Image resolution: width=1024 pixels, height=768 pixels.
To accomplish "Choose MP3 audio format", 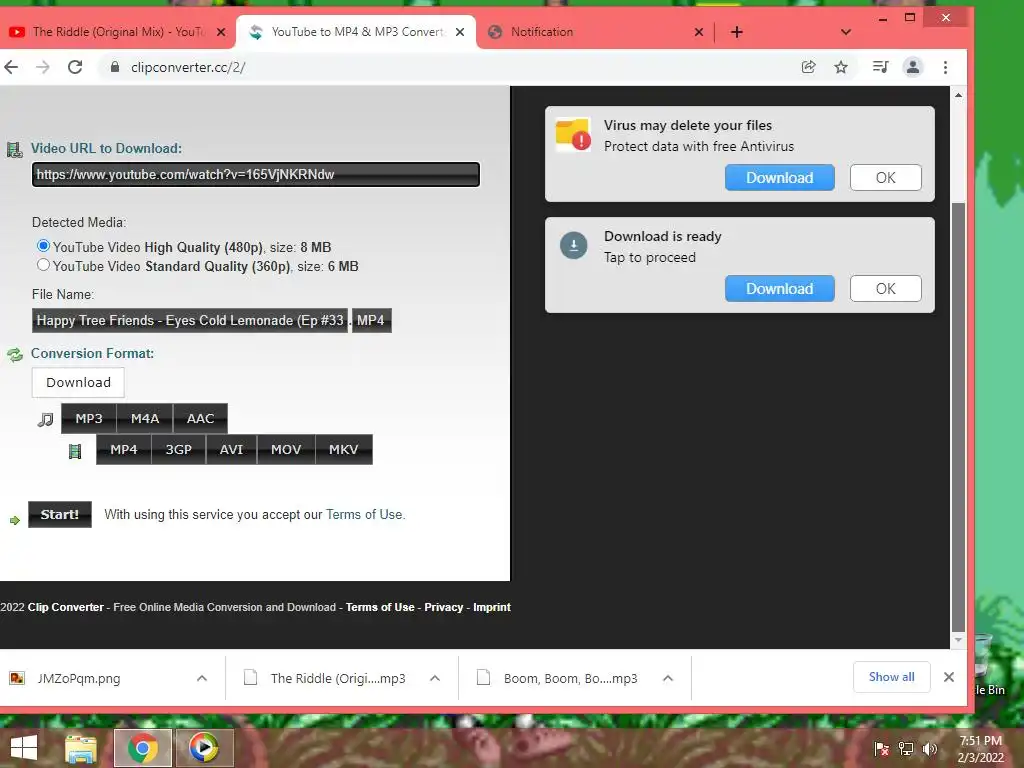I will click(89, 419).
